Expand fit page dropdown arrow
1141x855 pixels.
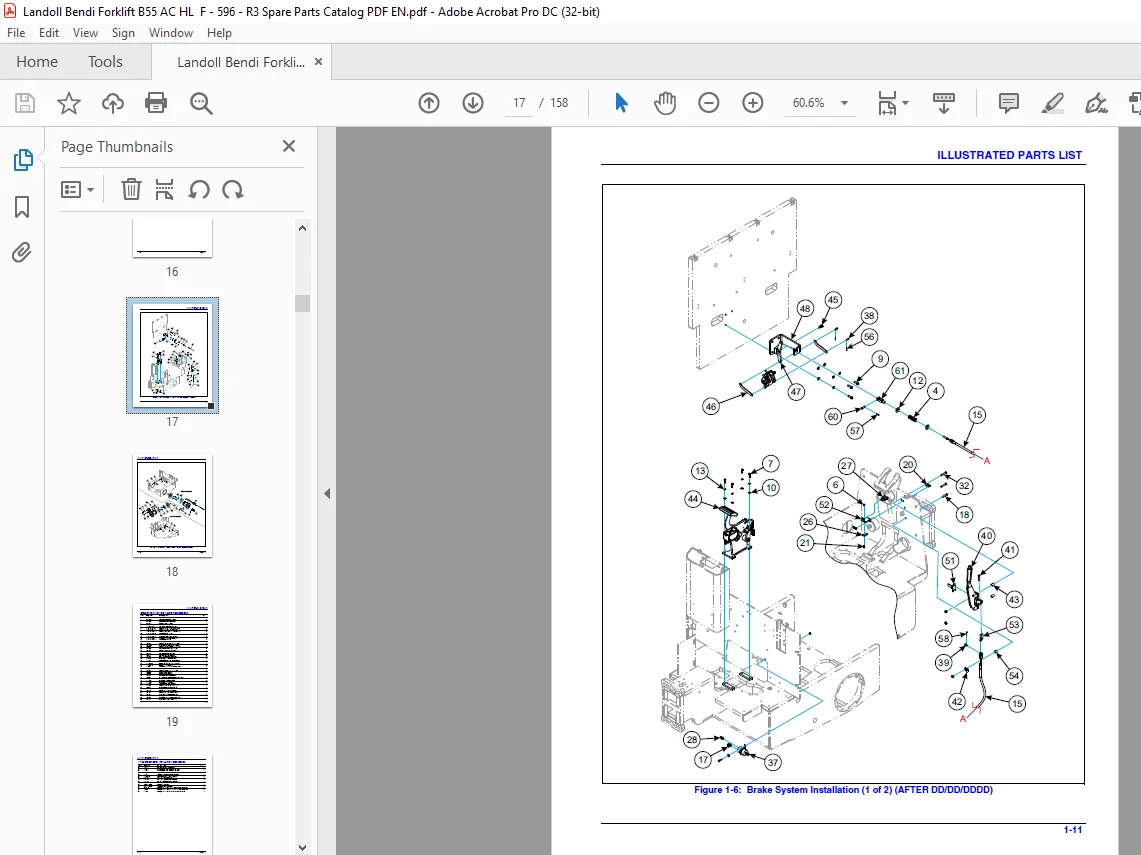905,103
